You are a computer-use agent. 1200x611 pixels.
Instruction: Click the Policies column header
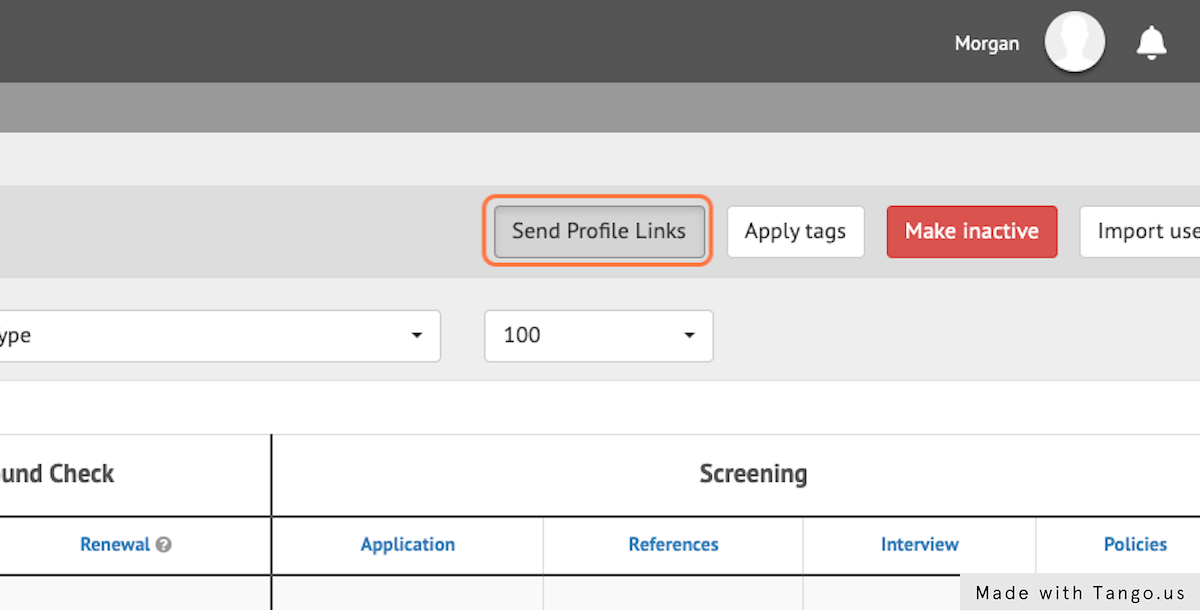[x=1135, y=544]
